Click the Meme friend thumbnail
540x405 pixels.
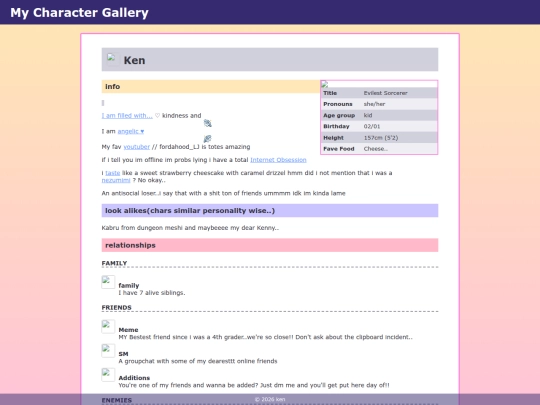(x=108, y=326)
